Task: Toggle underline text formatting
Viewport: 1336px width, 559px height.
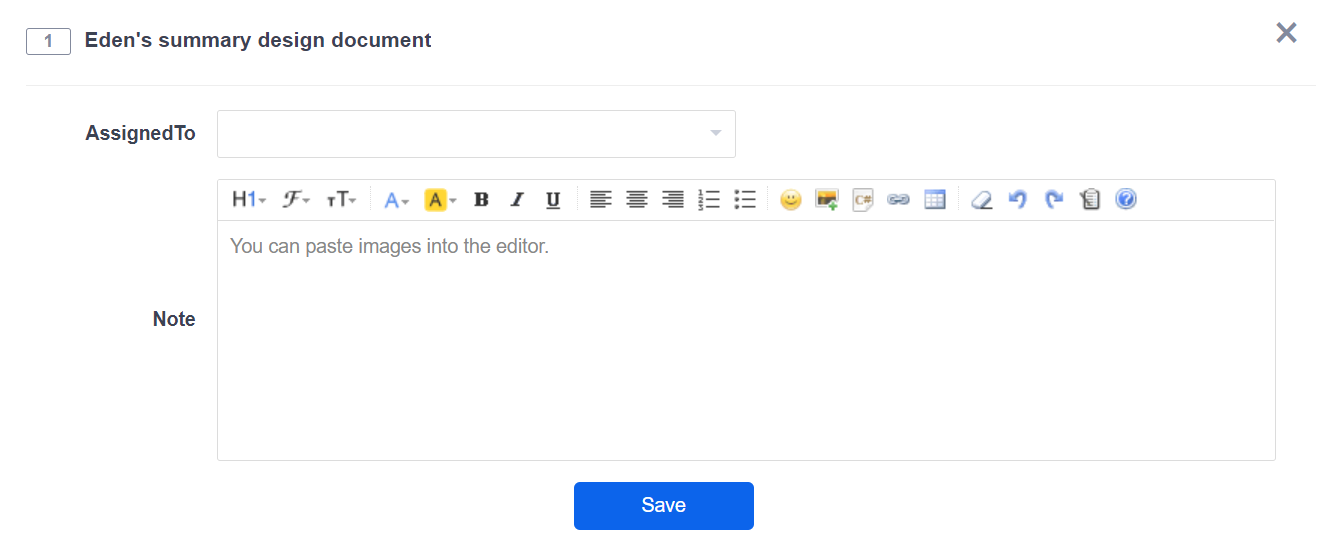Action: coord(553,200)
